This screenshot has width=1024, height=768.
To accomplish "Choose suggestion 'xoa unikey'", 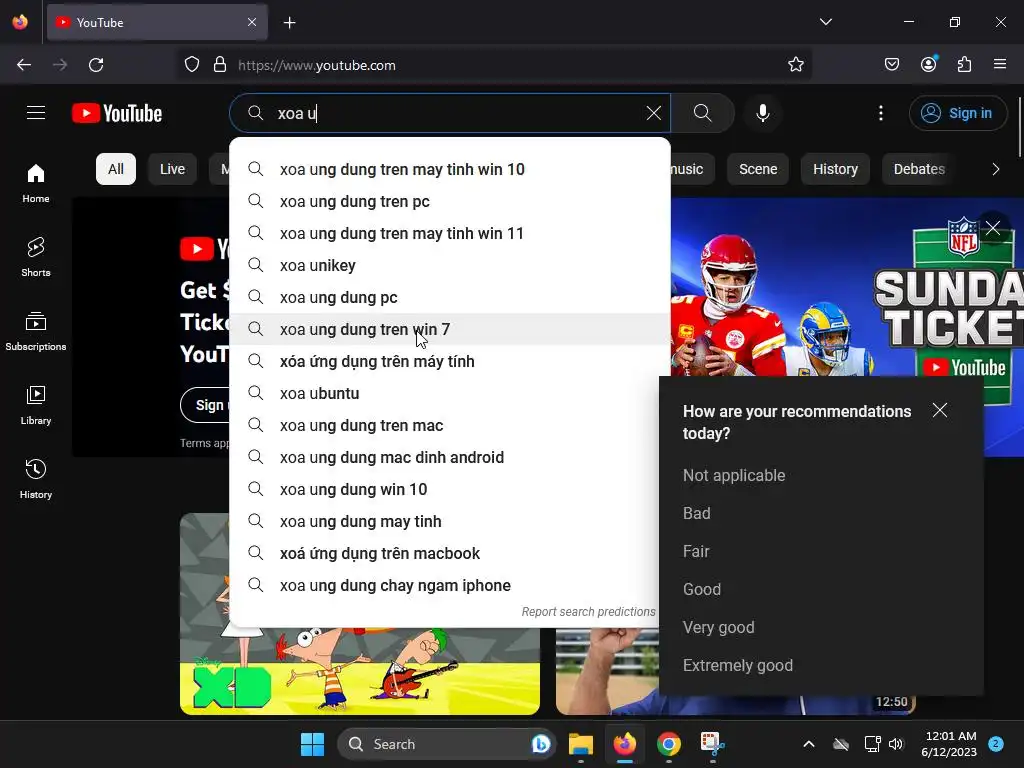I will 450,265.
